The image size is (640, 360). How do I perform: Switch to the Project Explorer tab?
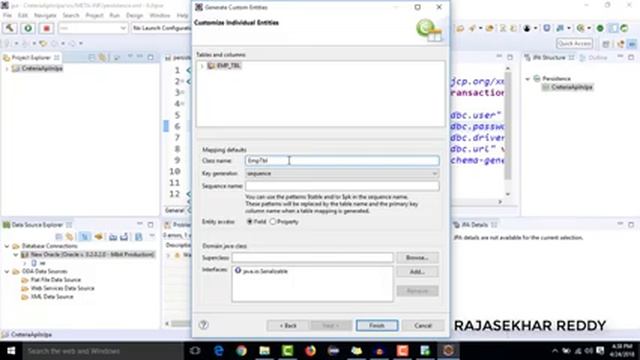click(31, 58)
